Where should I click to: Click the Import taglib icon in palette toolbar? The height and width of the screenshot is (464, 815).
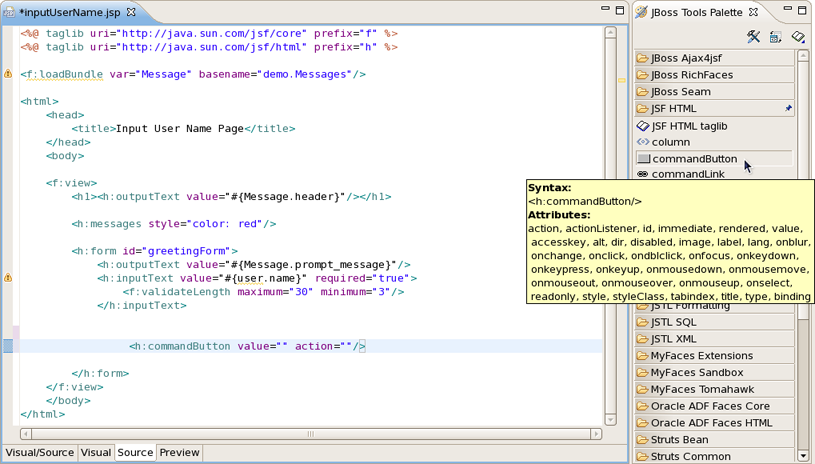coord(798,36)
